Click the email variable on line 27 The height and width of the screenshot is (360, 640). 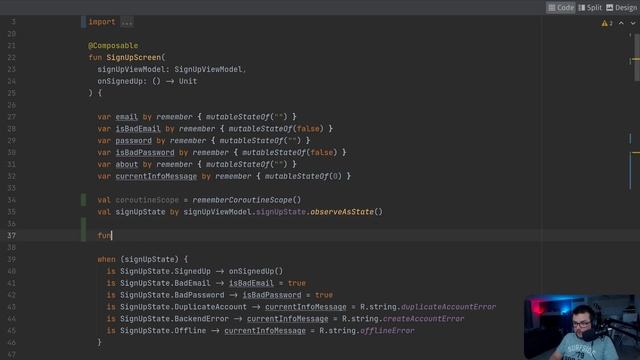(x=127, y=117)
